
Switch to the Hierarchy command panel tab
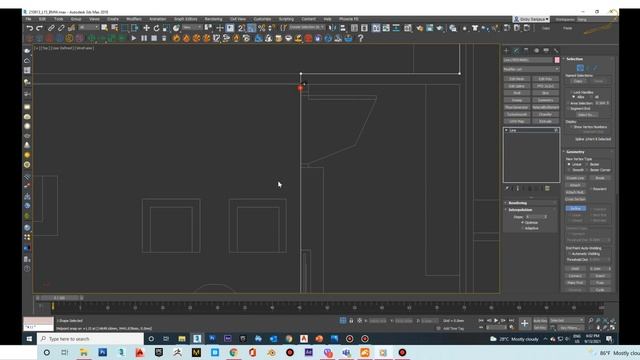coord(526,51)
